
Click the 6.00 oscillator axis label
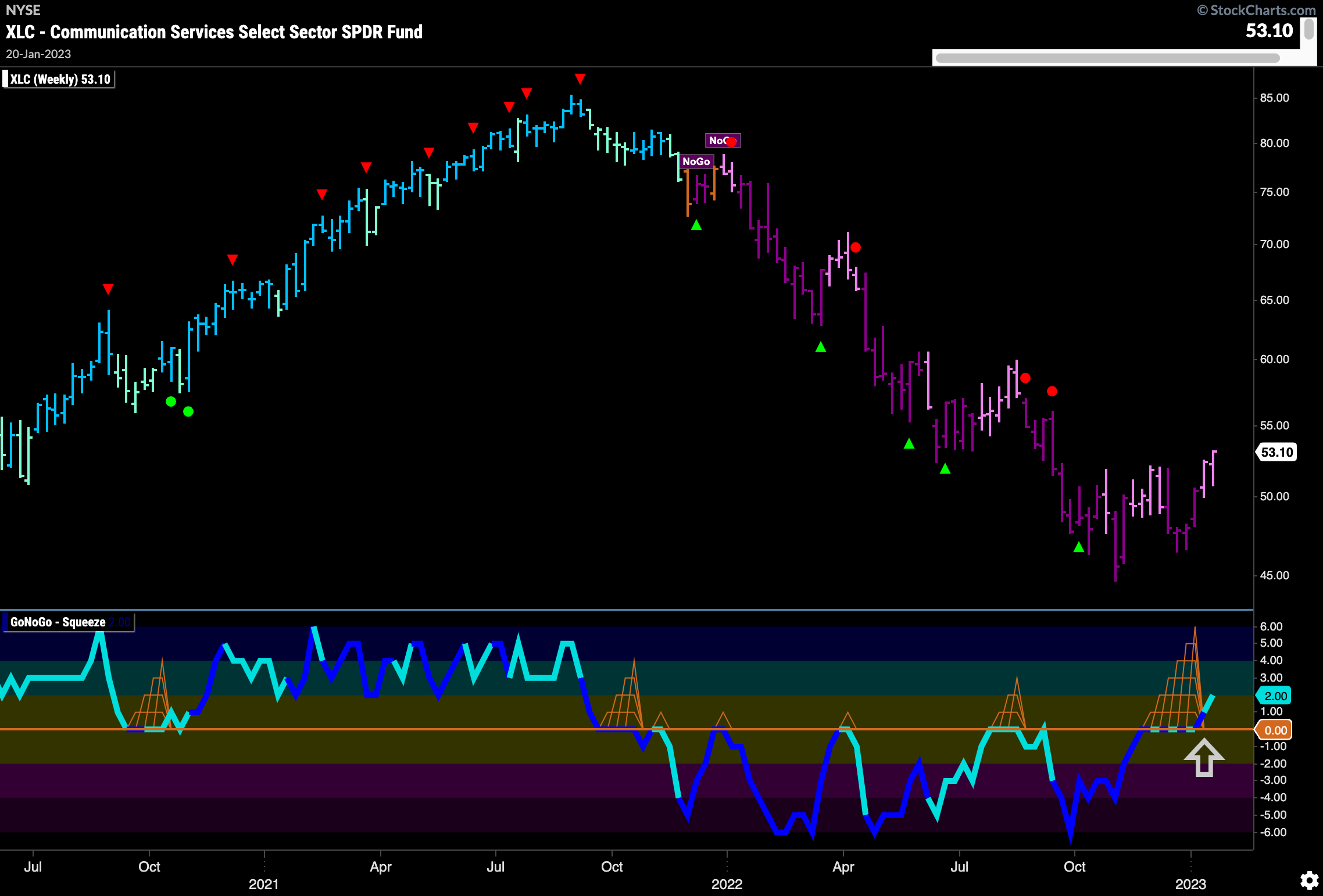click(1271, 626)
